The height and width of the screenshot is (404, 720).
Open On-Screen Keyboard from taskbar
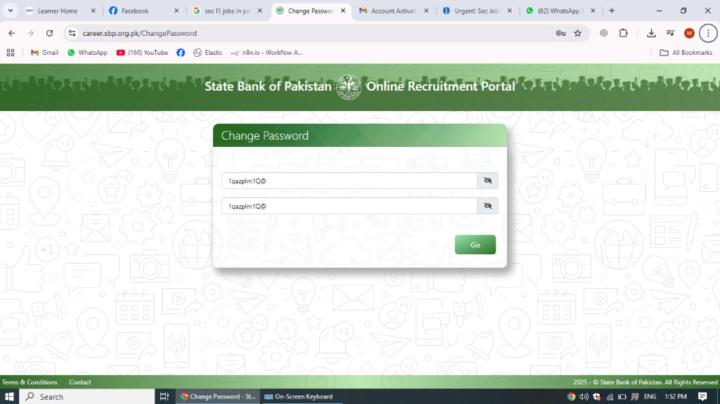point(299,396)
